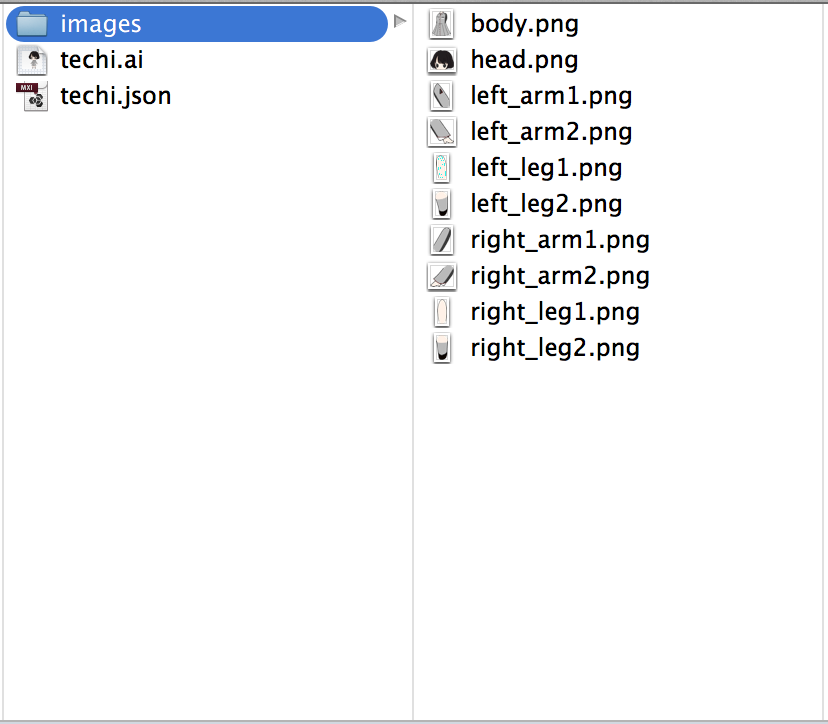Choose the techi.json file name

coord(116,96)
